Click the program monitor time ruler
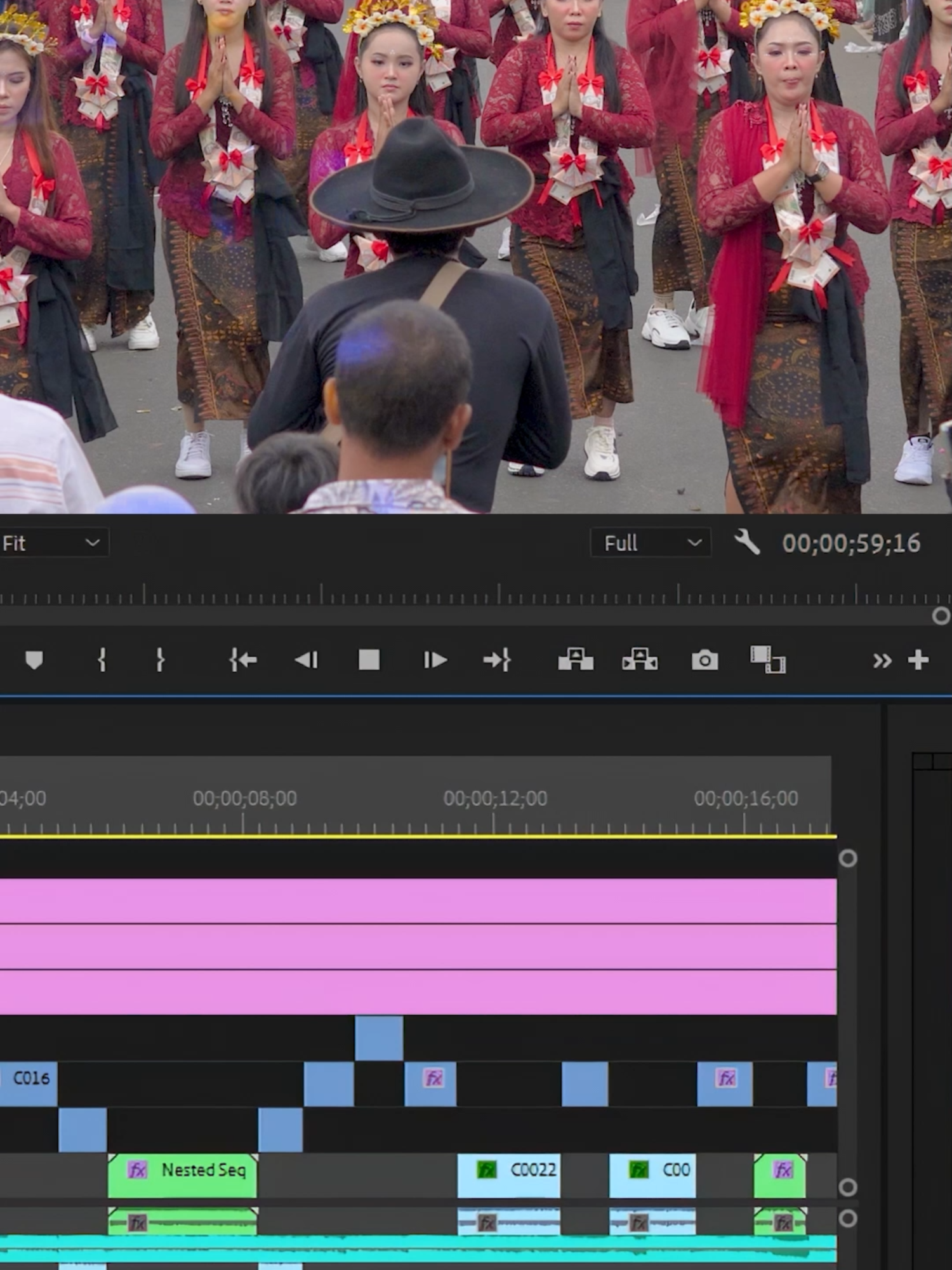 (x=476, y=595)
